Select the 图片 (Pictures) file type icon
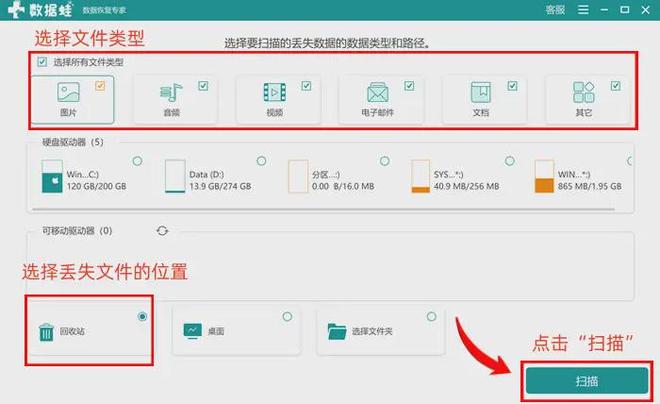660x404 pixels. click(x=70, y=93)
